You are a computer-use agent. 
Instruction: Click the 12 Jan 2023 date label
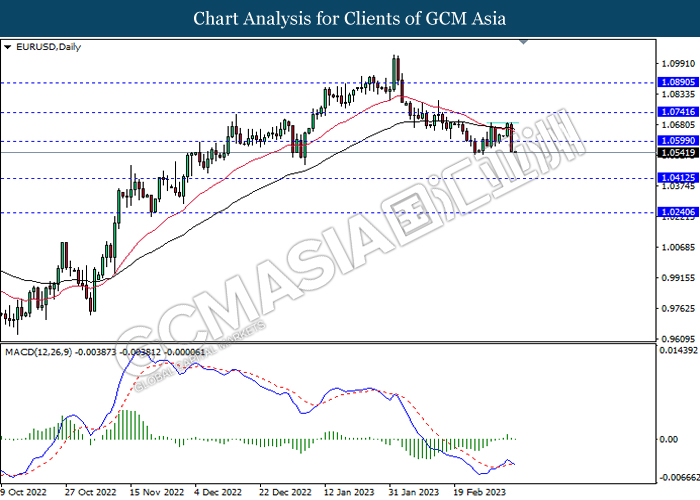(349, 492)
